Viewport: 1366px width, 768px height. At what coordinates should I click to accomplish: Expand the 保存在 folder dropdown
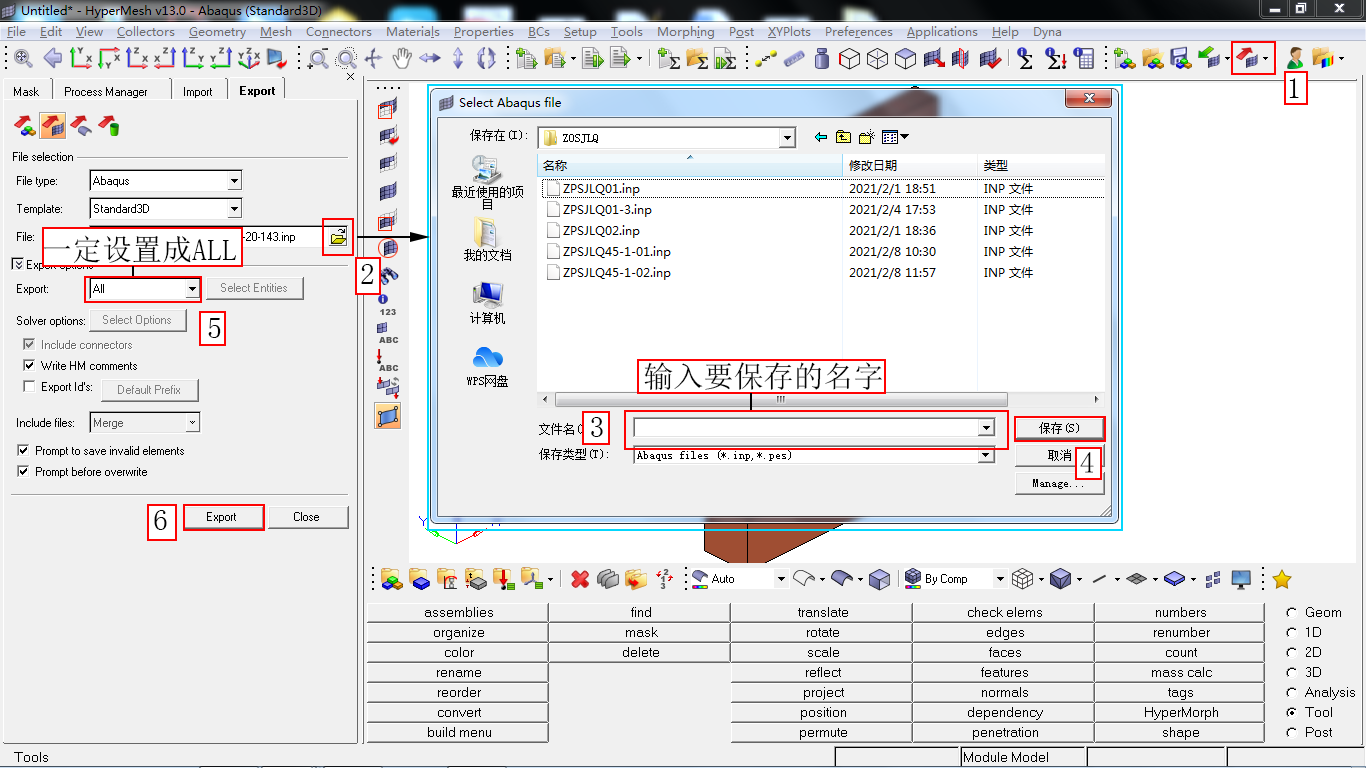coord(787,138)
